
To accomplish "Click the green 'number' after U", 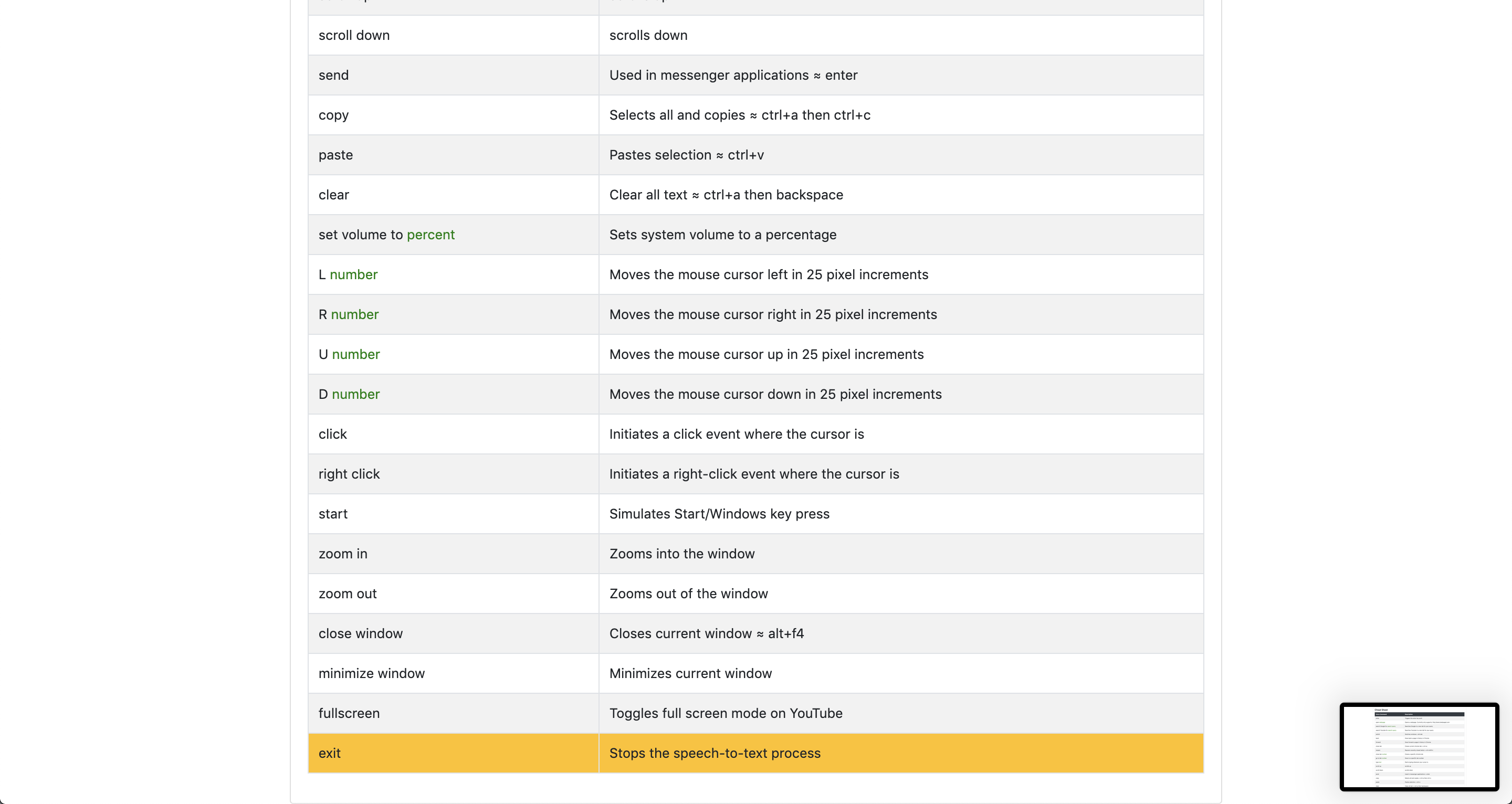I will (356, 354).
